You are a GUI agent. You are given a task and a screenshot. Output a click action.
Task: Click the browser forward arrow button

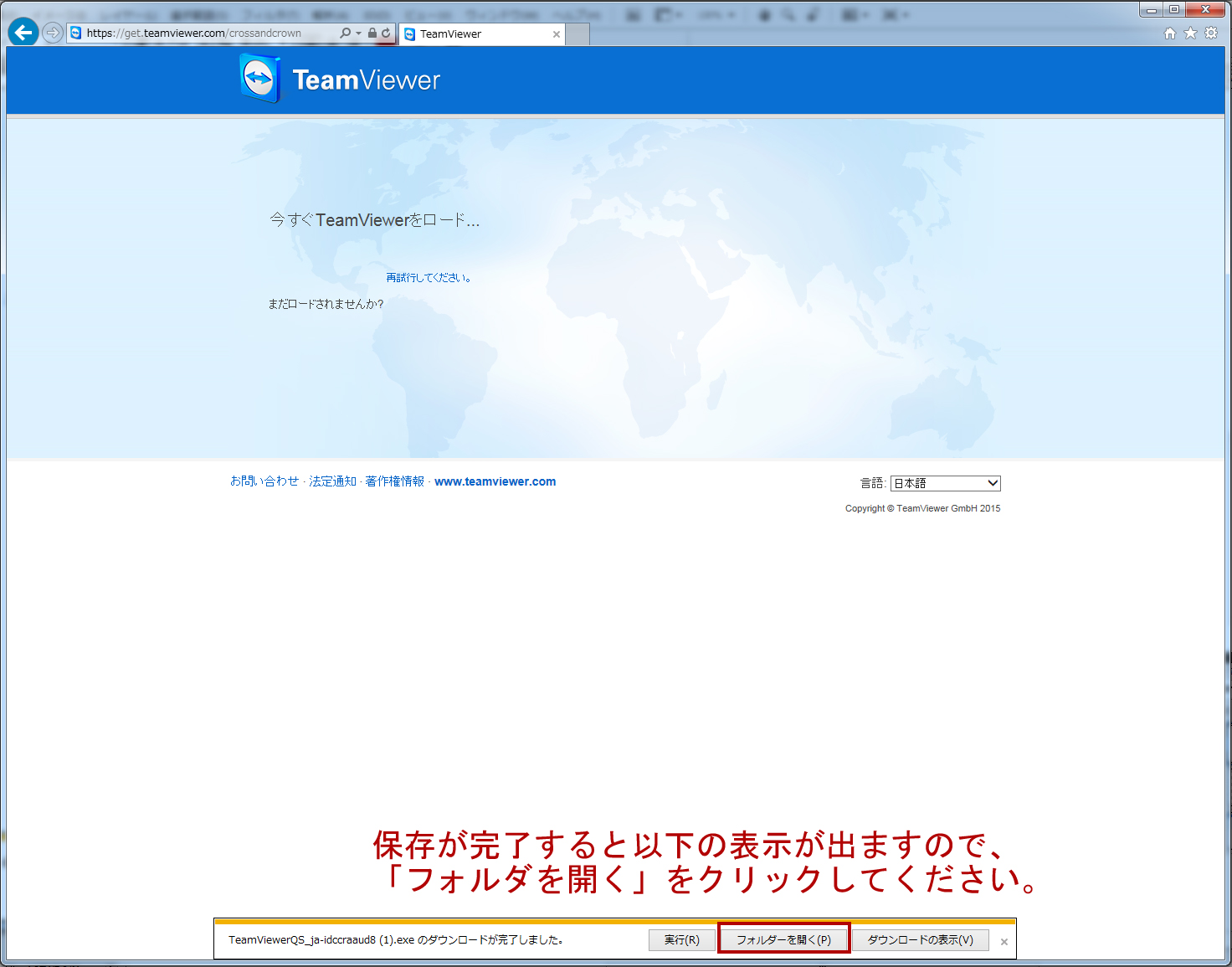click(x=53, y=33)
